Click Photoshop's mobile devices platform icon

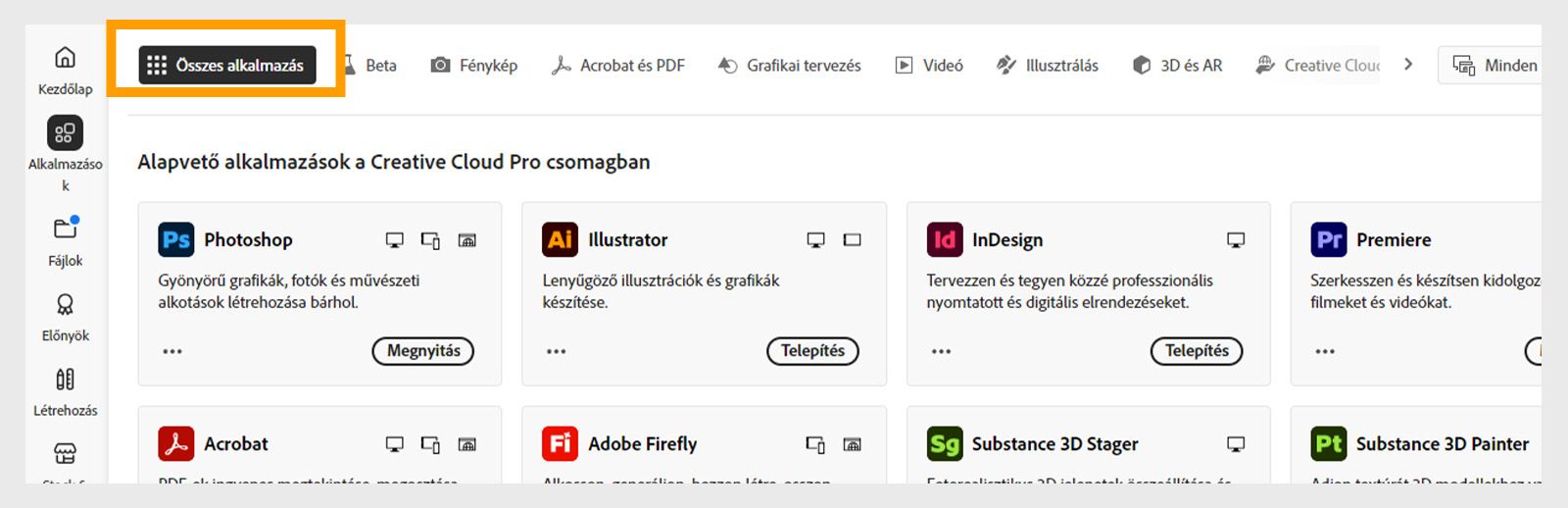[430, 240]
